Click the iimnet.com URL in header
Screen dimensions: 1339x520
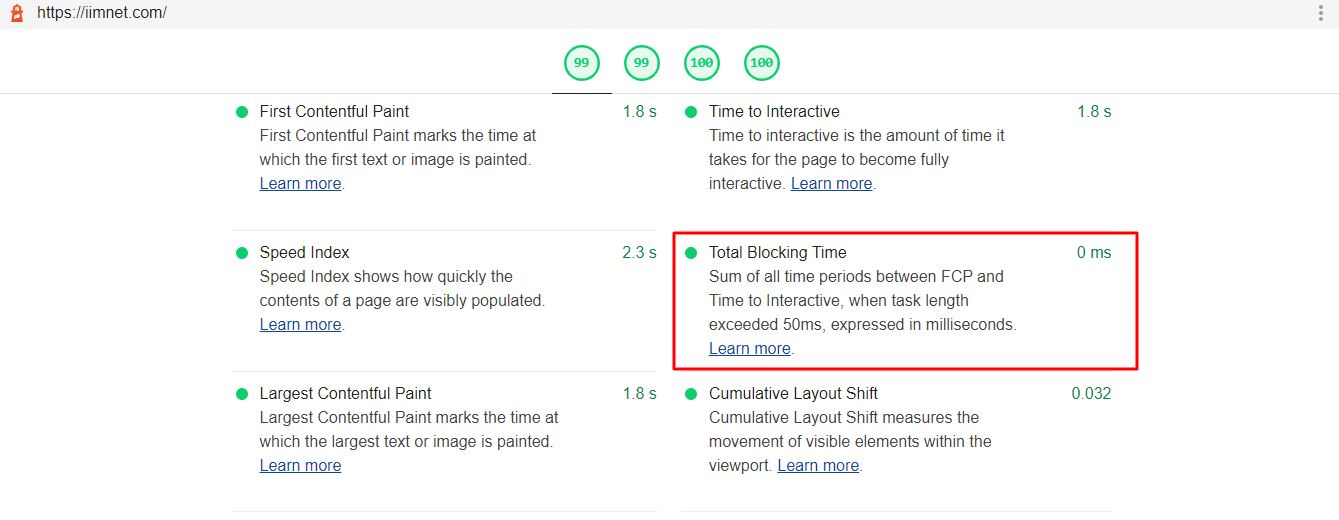tap(102, 13)
